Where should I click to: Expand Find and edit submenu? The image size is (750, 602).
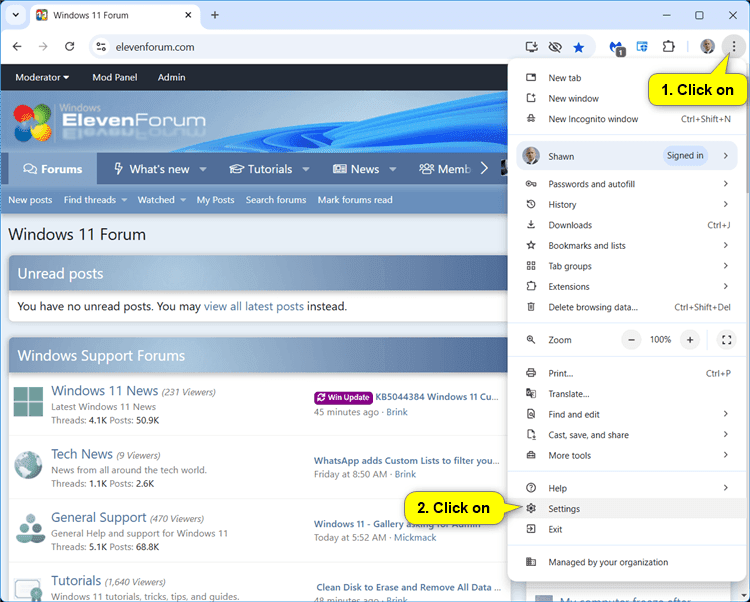pos(627,414)
